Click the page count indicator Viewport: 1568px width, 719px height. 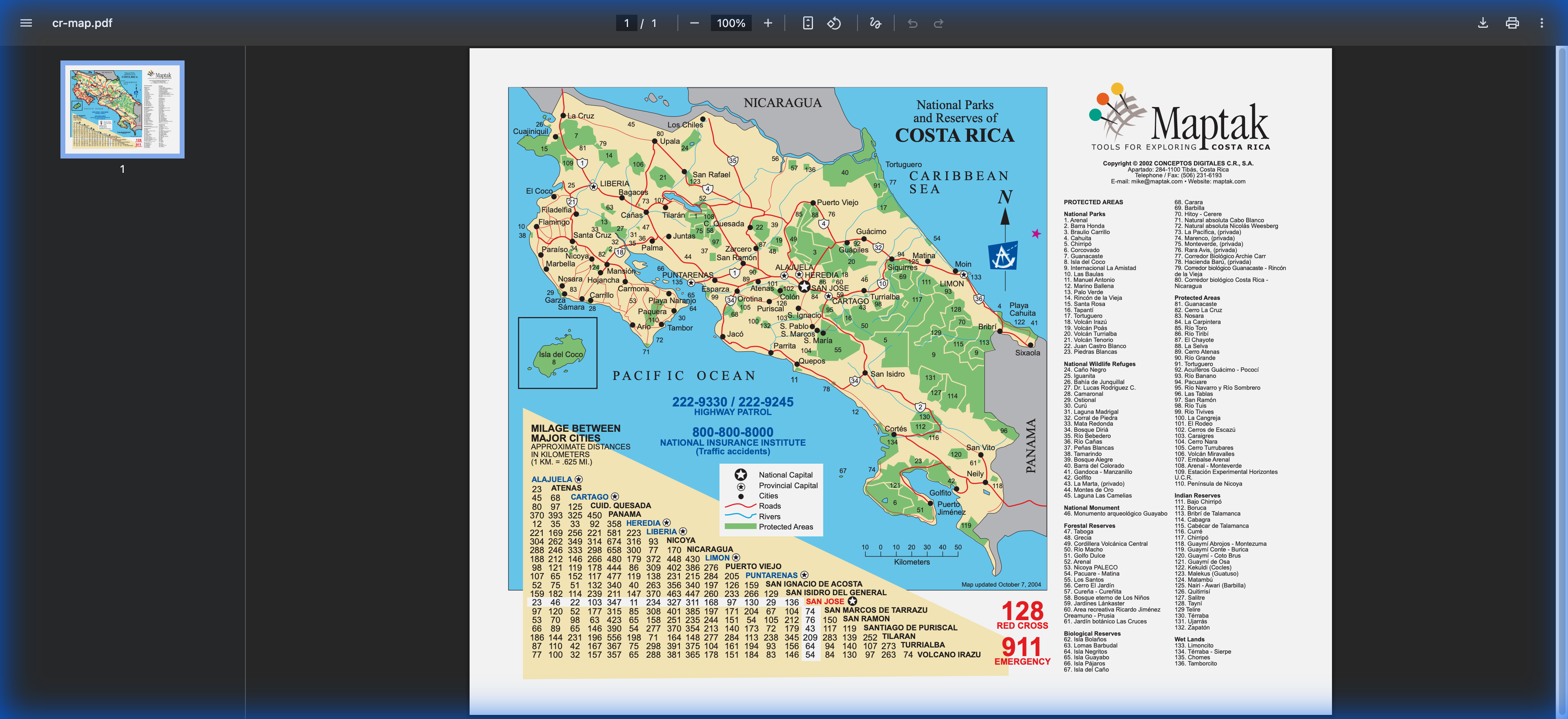[x=654, y=23]
